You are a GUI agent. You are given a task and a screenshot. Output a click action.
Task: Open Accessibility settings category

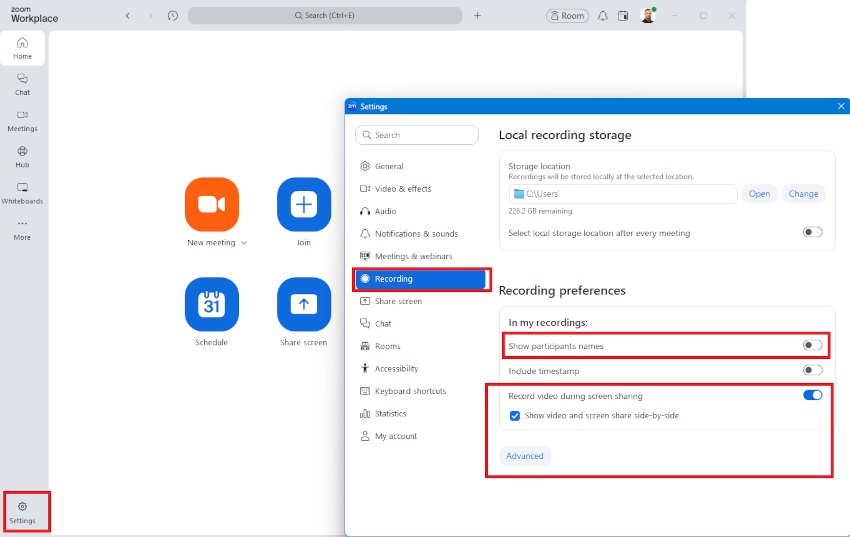(420, 368)
